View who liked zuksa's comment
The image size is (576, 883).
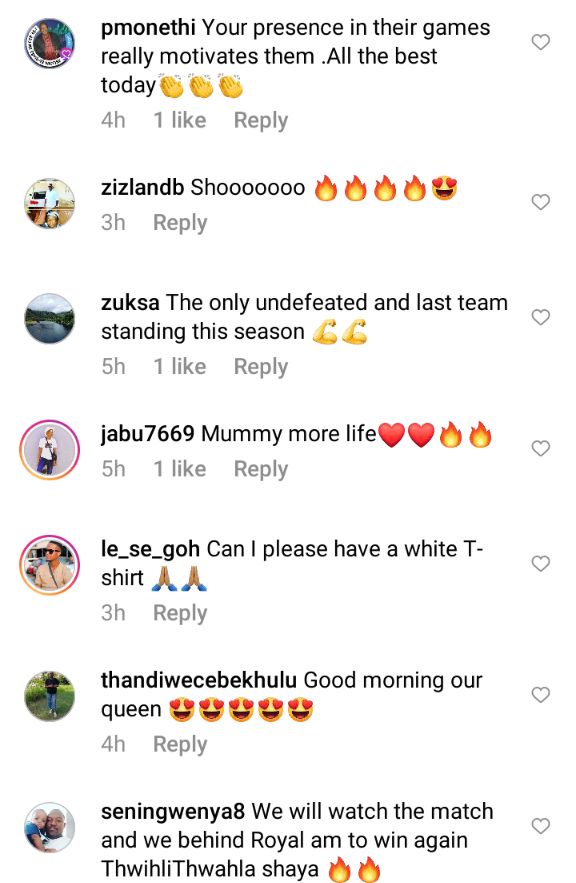point(180,367)
